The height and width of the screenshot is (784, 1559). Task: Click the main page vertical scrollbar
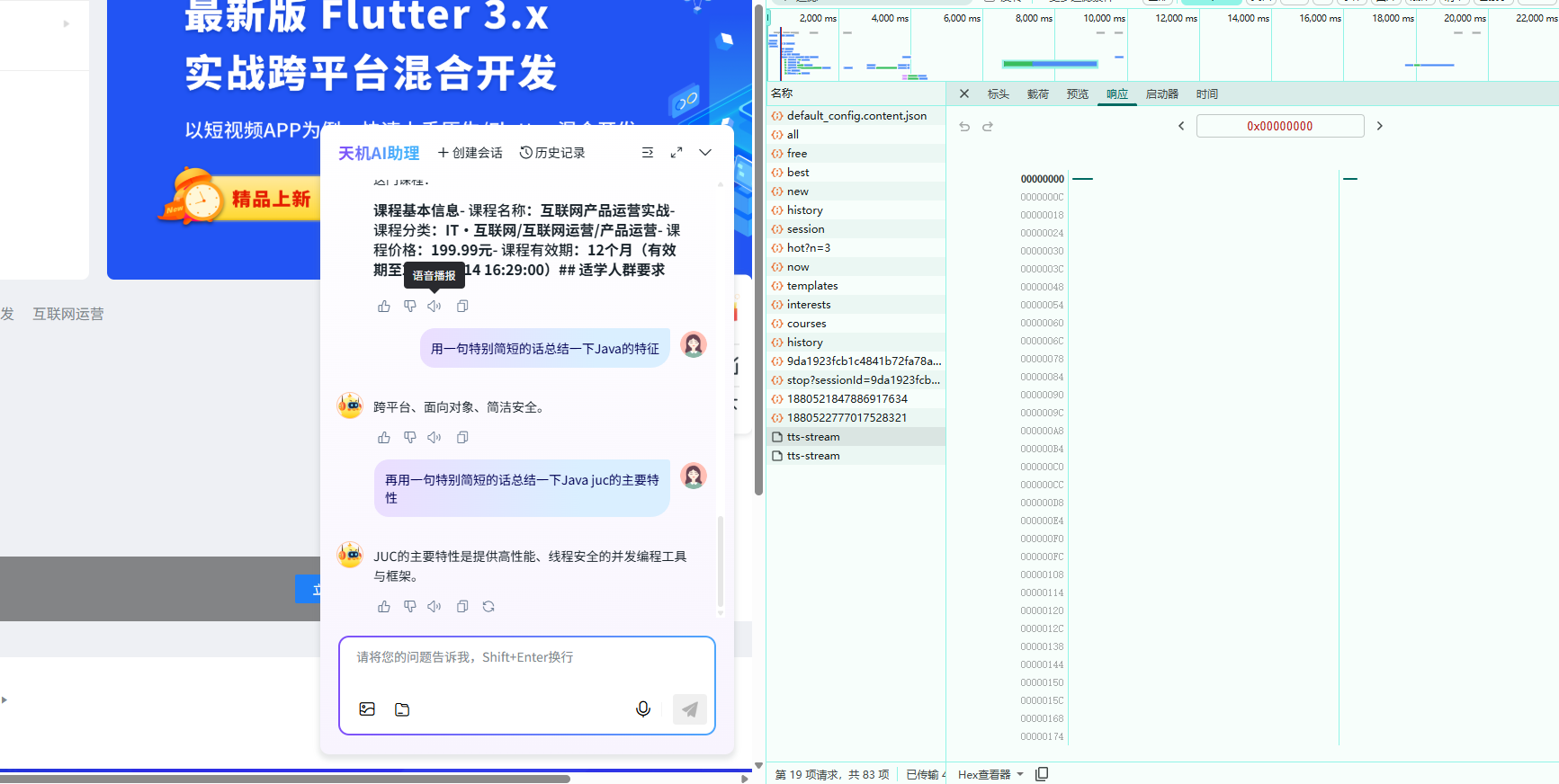click(x=758, y=252)
